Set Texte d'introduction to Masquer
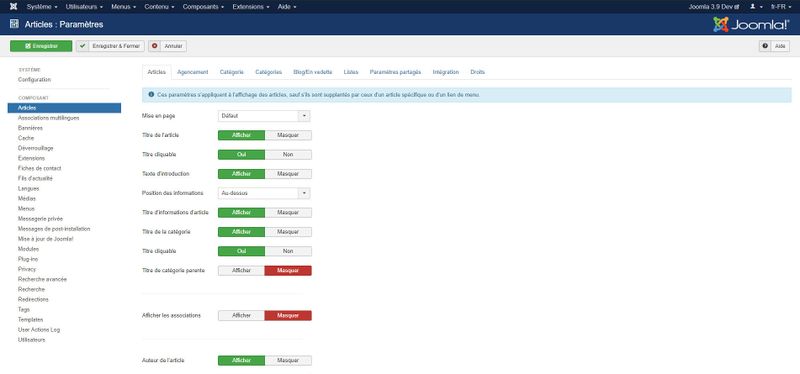The image size is (800, 374). tap(288, 174)
